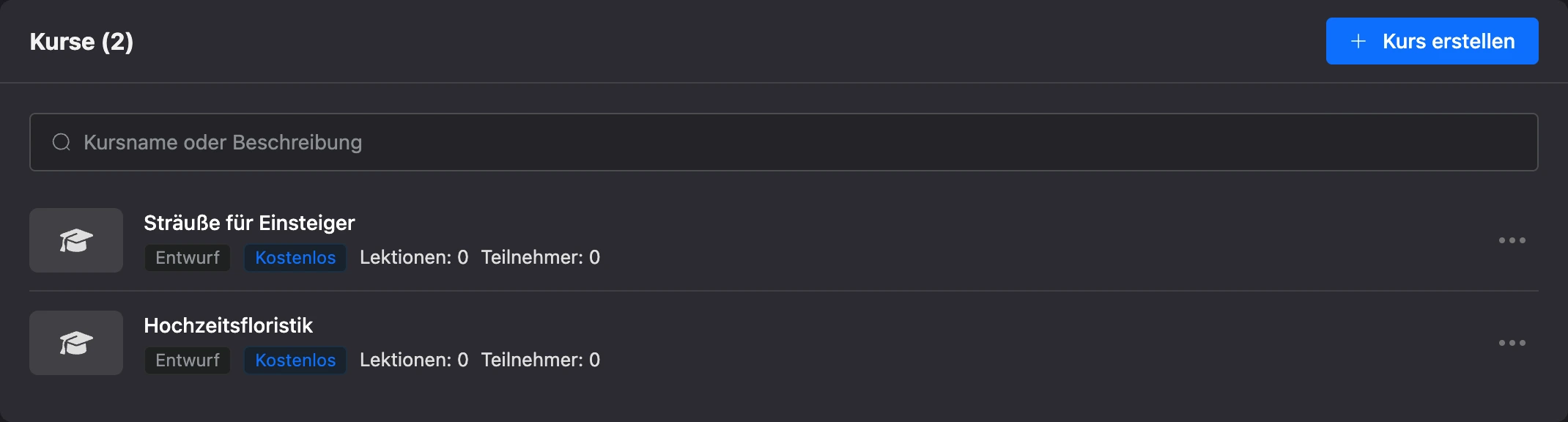Open three-dot menu for Sträuße für Einsteiger

(x=1512, y=240)
